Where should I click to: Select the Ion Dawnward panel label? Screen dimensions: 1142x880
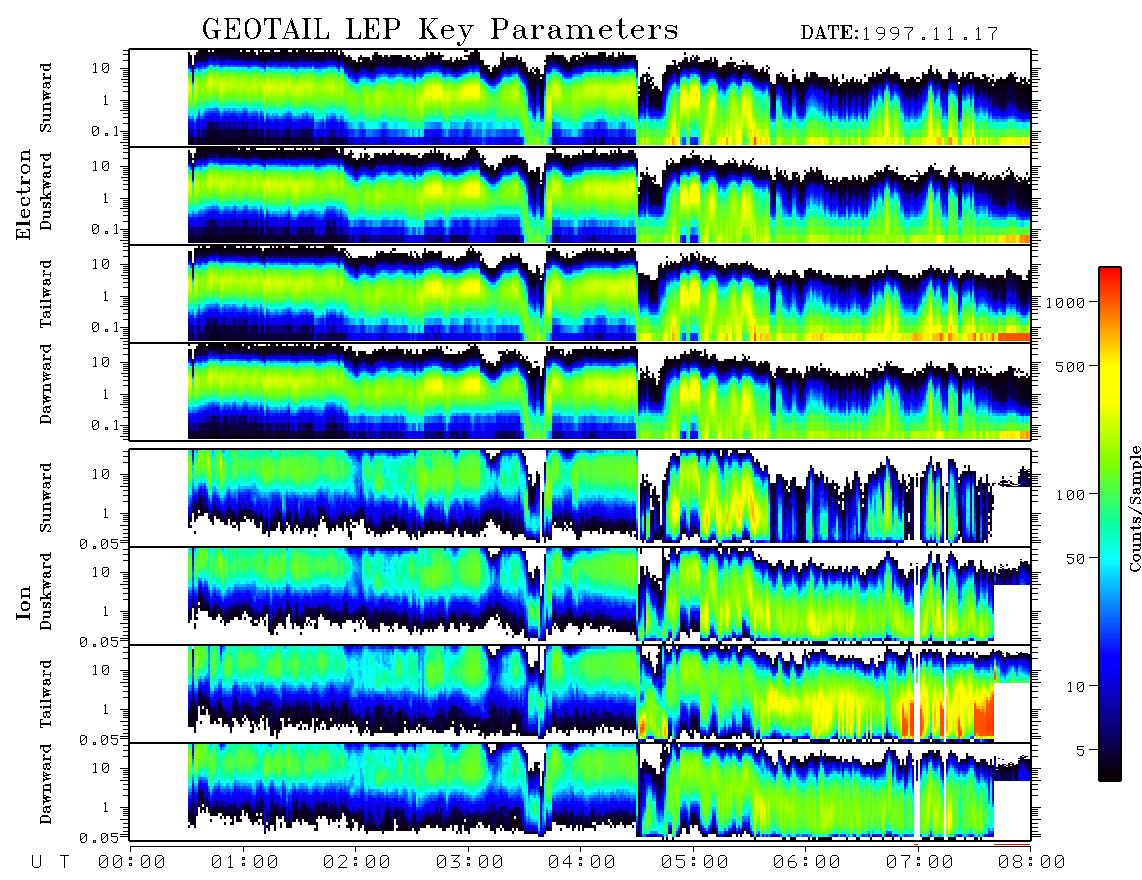click(x=46, y=784)
